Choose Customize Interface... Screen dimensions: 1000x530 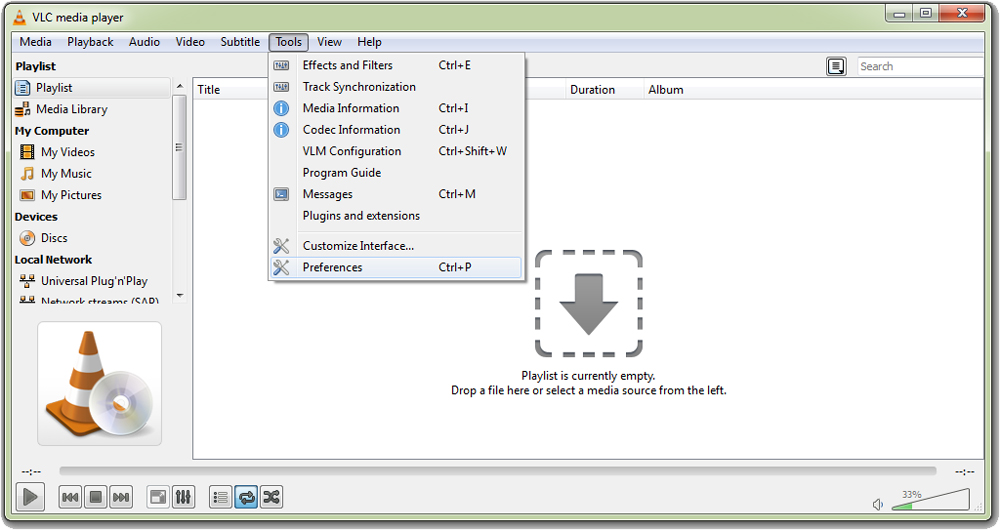[395, 246]
